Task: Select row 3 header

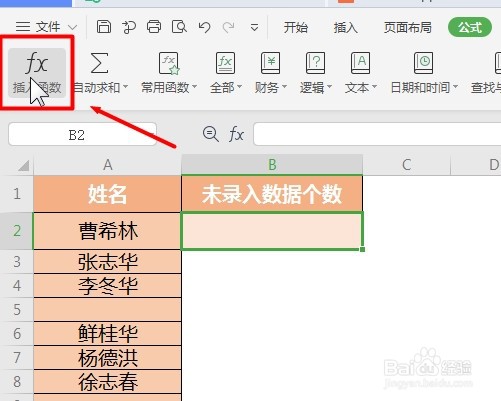Action: (x=17, y=262)
